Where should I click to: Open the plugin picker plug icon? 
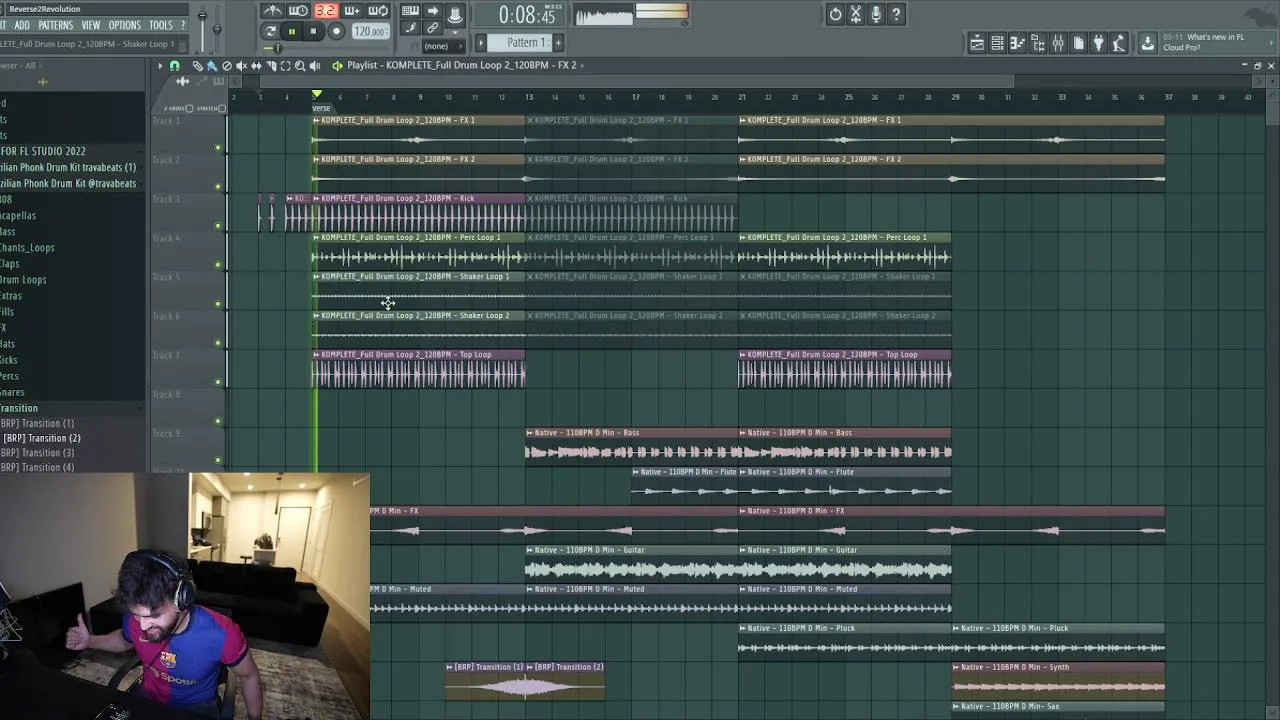[1098, 43]
